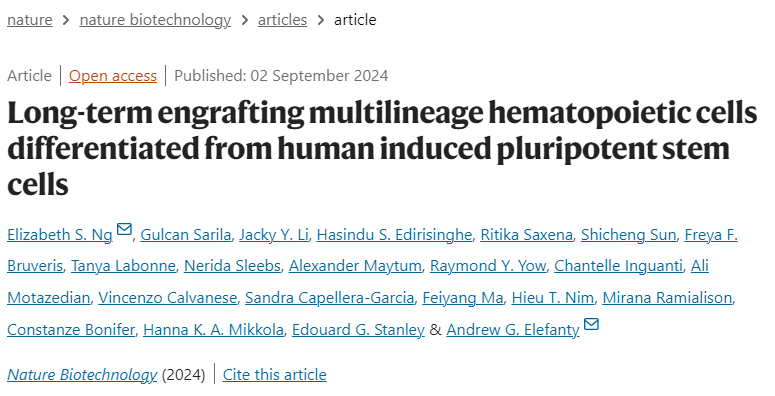Click envelope icon after Andrew G. Elefanty
Image resolution: width=775 pixels, height=396 pixels.
[591, 324]
